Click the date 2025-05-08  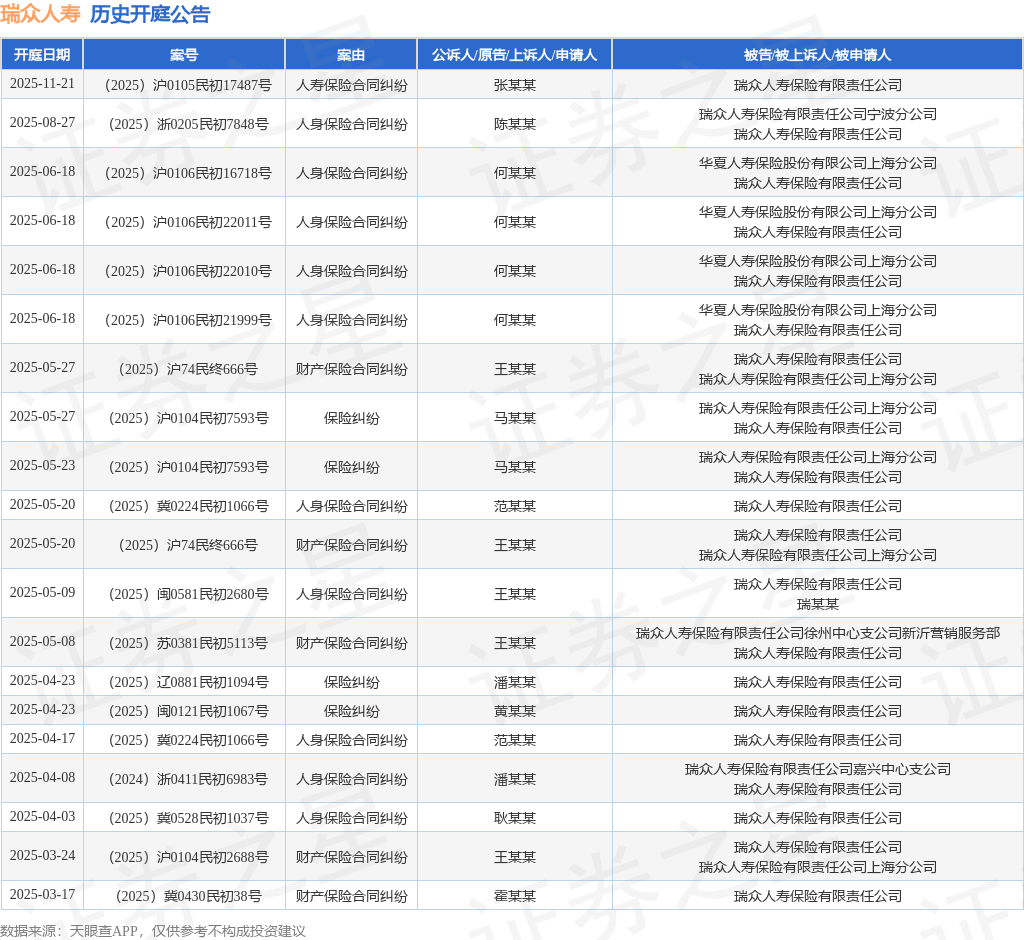click(x=42, y=641)
